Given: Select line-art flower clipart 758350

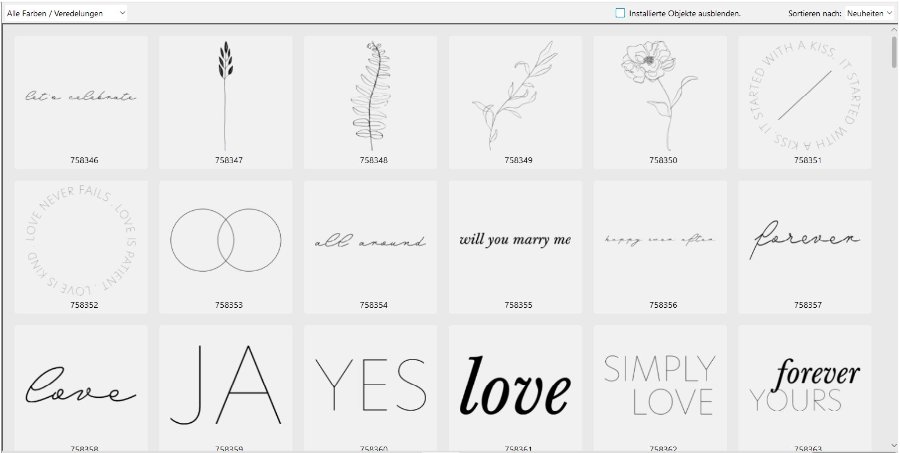Looking at the screenshot, I should point(660,102).
